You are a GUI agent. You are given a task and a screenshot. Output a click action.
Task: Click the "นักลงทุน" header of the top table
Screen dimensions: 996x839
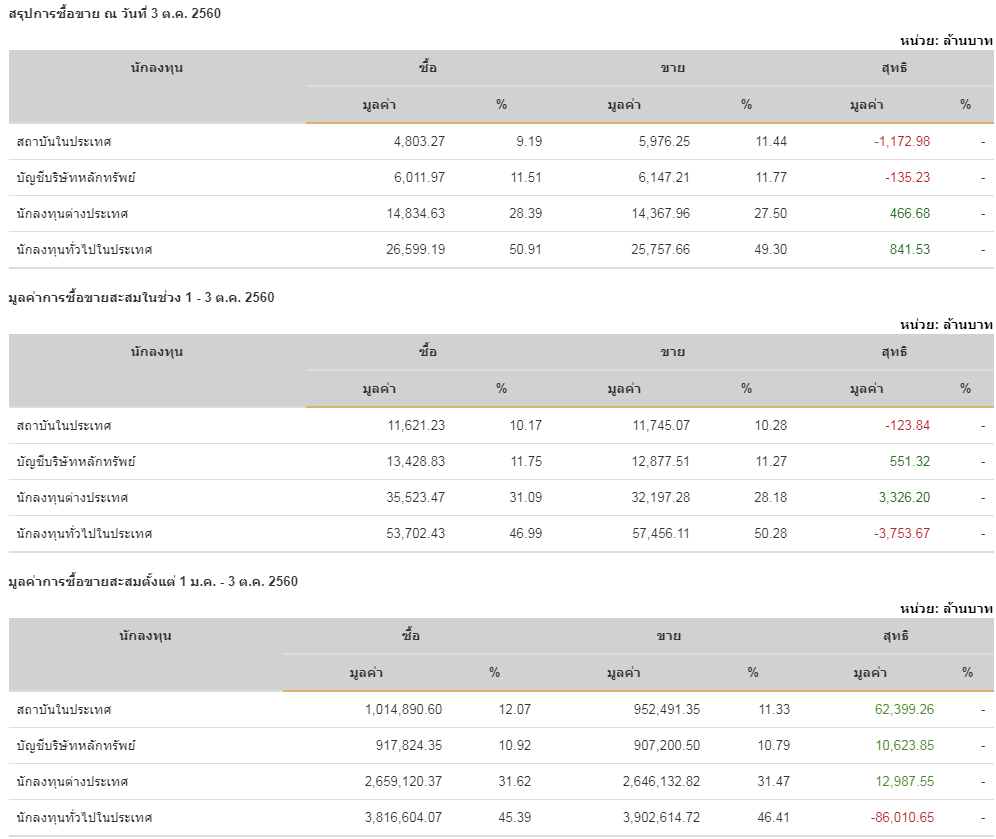click(x=157, y=68)
